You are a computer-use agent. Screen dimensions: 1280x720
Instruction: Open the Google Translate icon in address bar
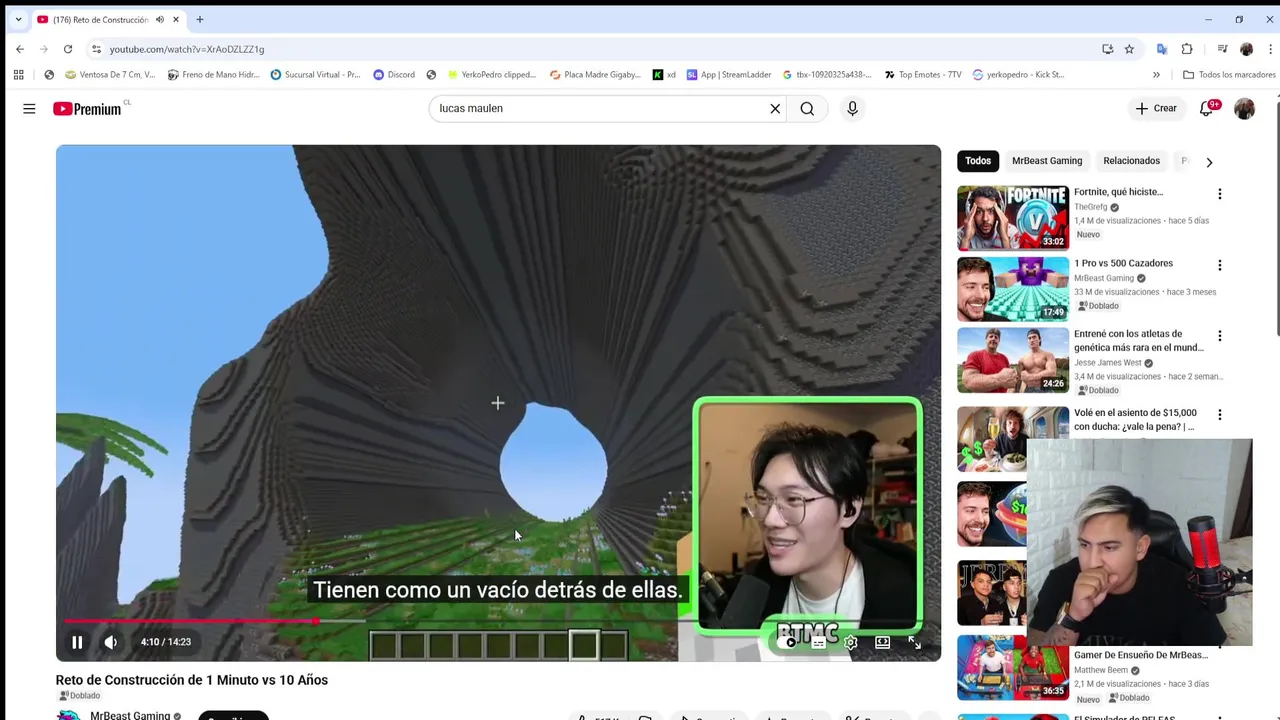point(1161,49)
